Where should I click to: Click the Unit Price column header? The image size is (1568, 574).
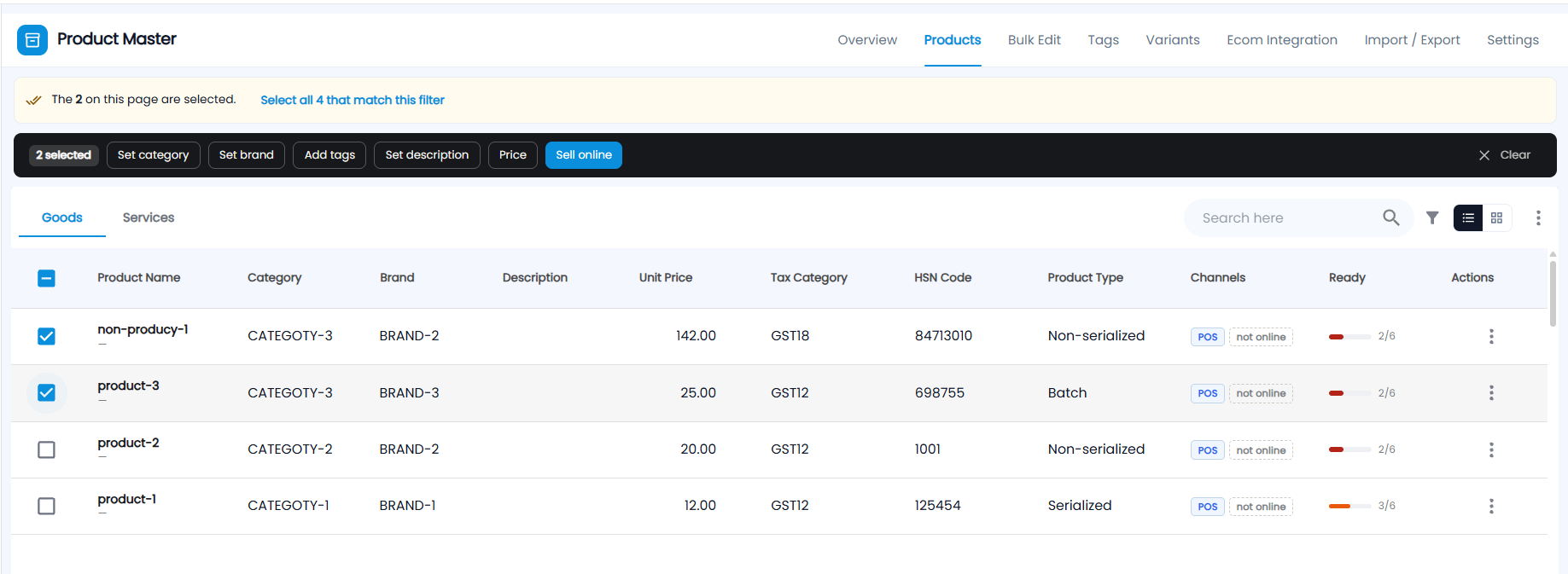point(666,278)
